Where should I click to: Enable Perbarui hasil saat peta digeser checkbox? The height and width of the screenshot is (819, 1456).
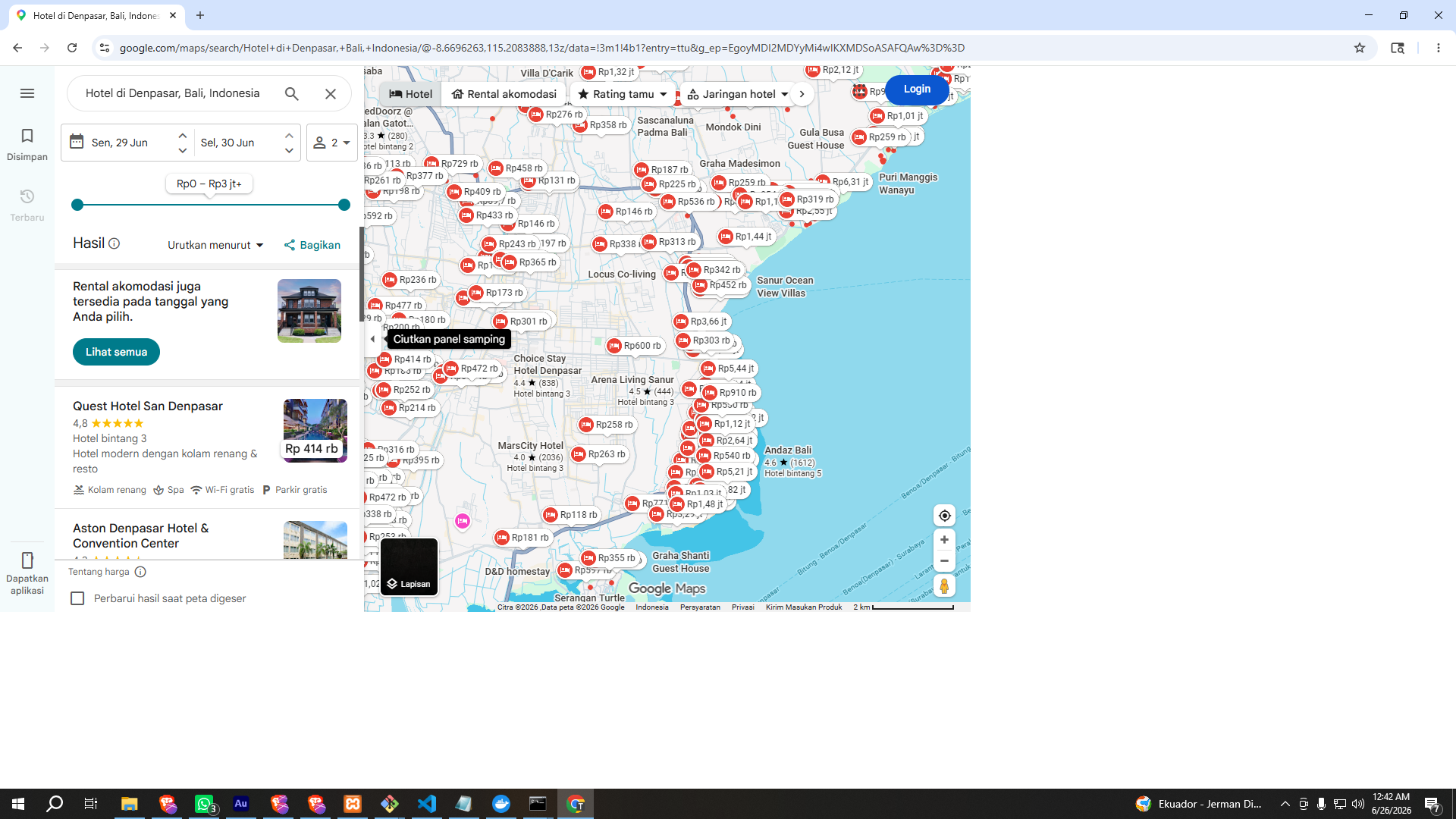[77, 598]
